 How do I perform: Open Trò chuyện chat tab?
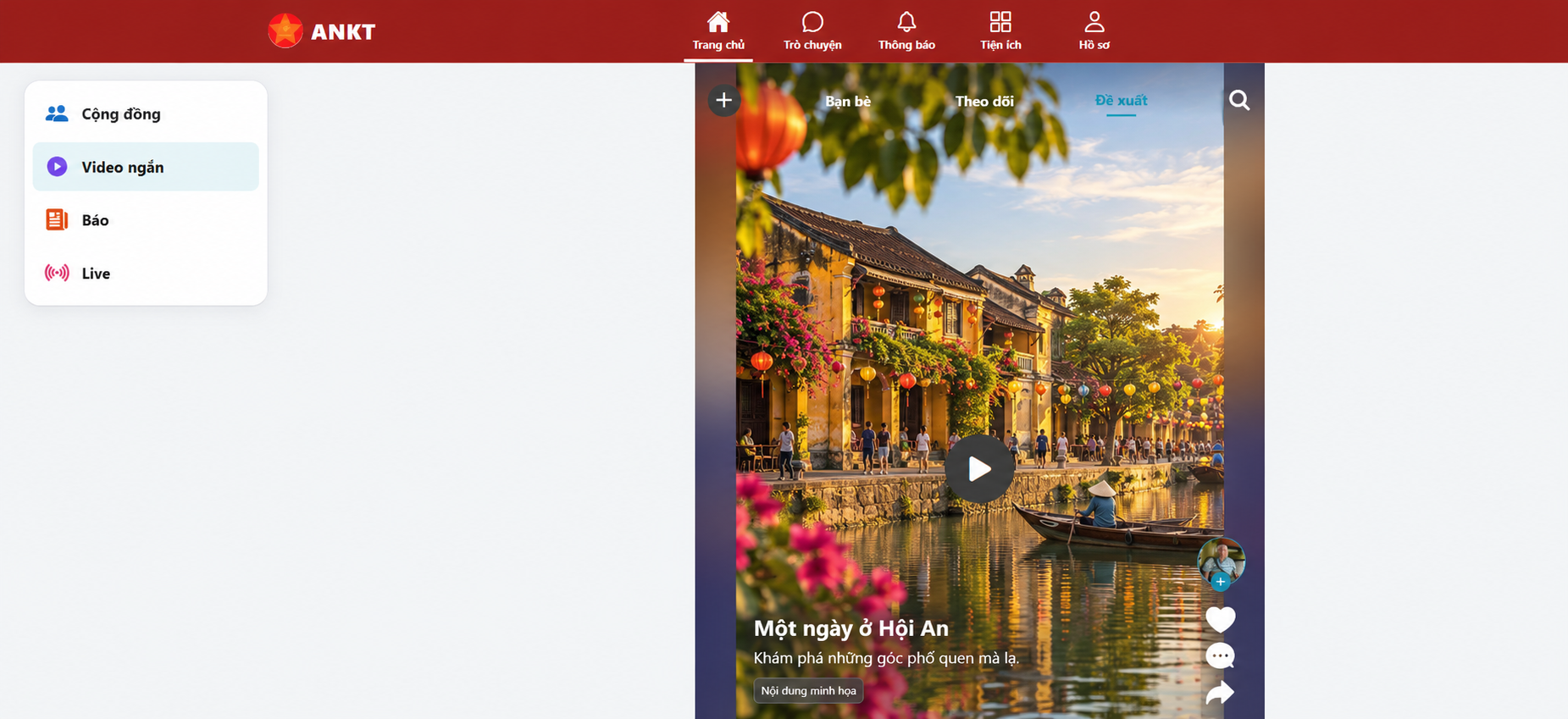(812, 31)
